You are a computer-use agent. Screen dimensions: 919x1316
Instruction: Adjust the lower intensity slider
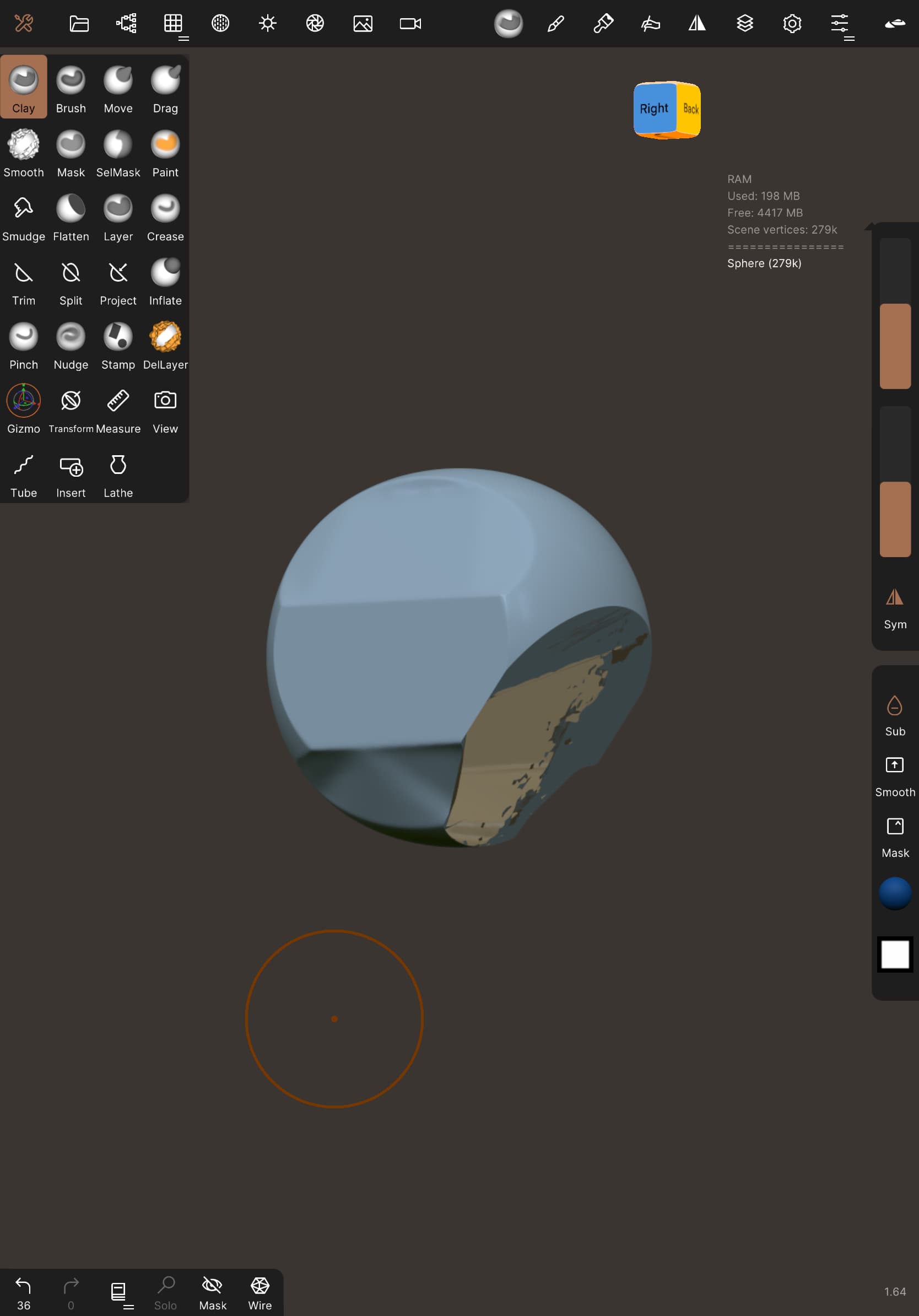pyautogui.click(x=895, y=482)
